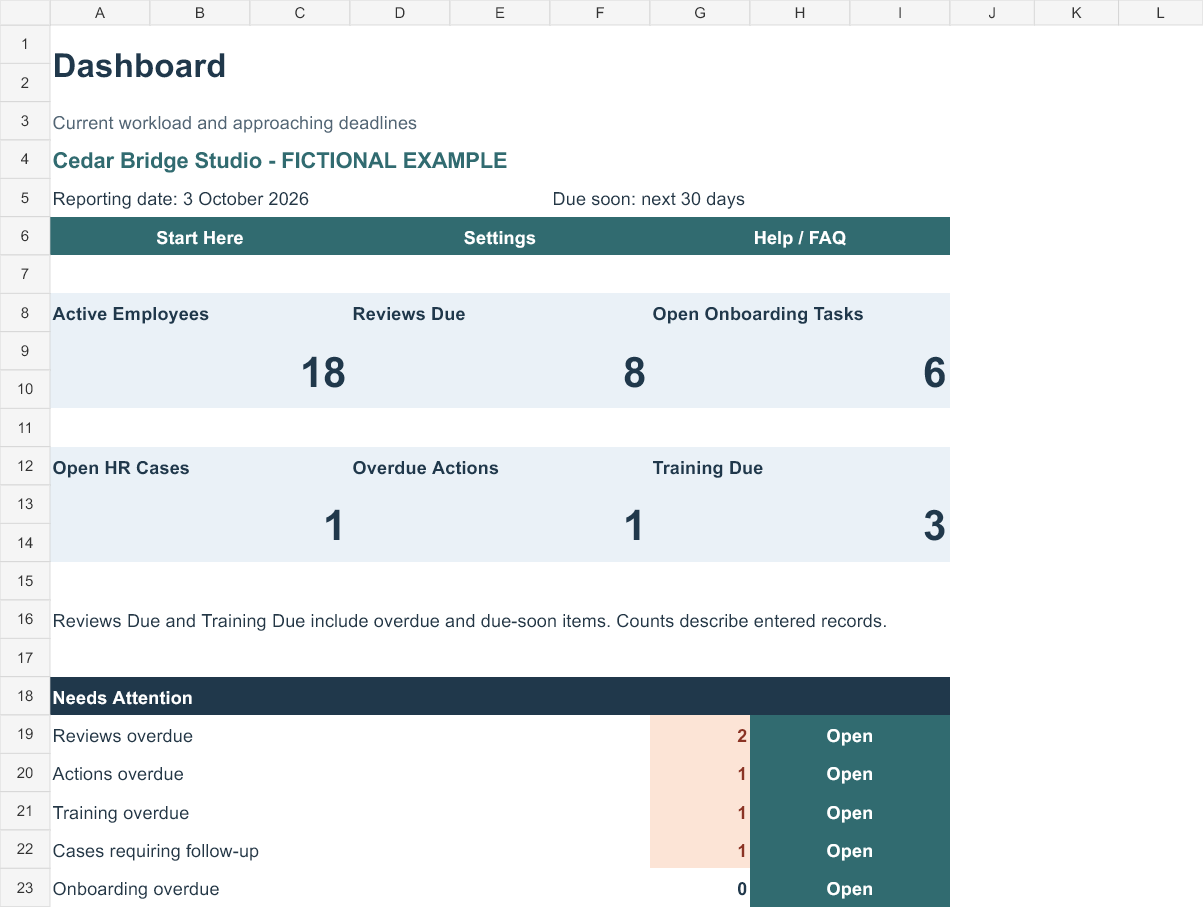Select row 6 header
The width and height of the screenshot is (1203, 907).
click(25, 236)
